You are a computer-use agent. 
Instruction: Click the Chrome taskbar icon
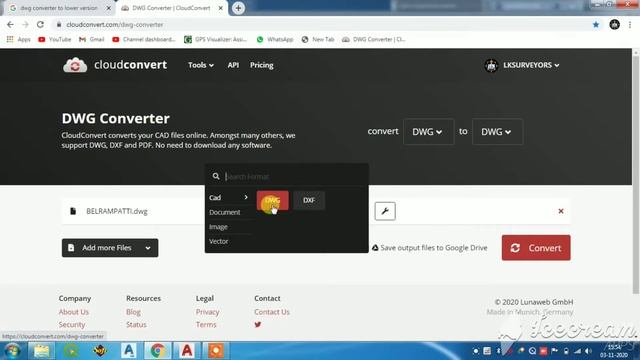(158, 351)
